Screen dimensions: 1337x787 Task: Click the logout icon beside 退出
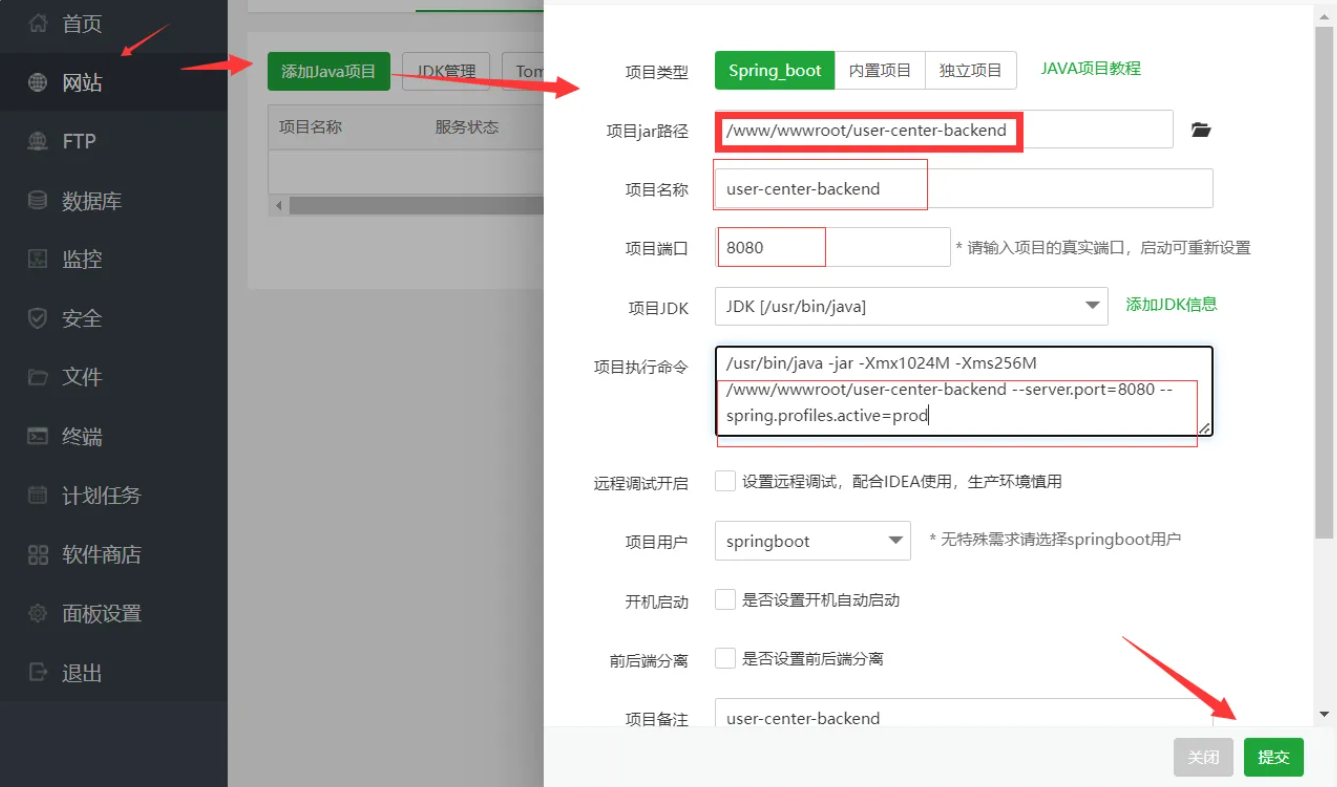coord(38,672)
